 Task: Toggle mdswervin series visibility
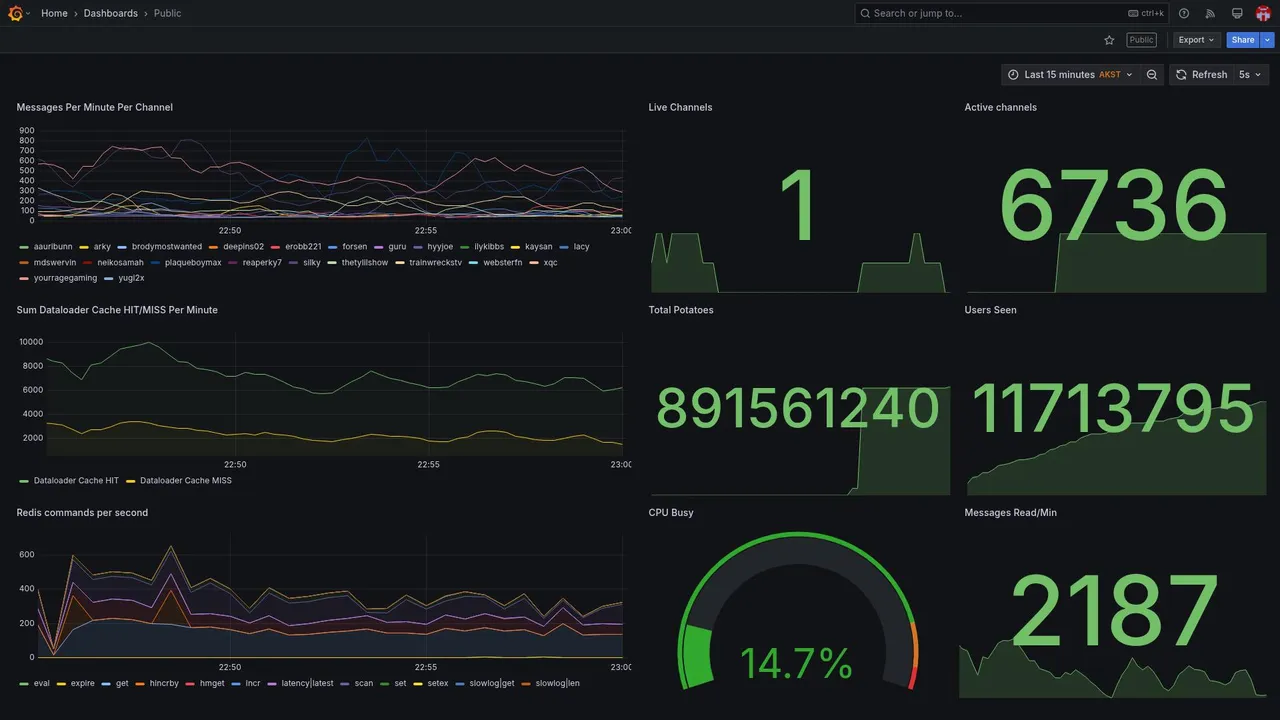click(55, 263)
